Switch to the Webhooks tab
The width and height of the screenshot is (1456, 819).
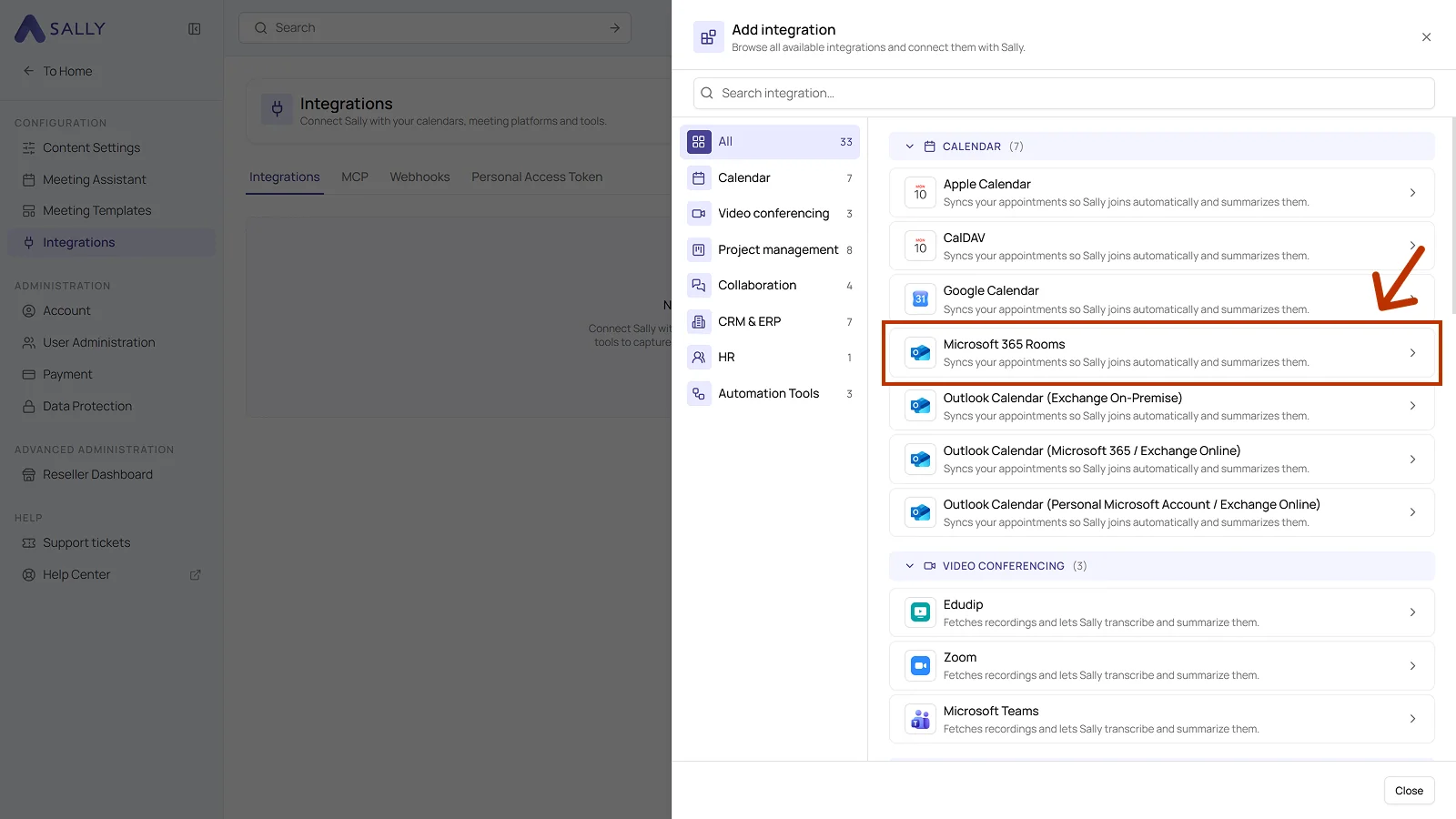click(420, 177)
